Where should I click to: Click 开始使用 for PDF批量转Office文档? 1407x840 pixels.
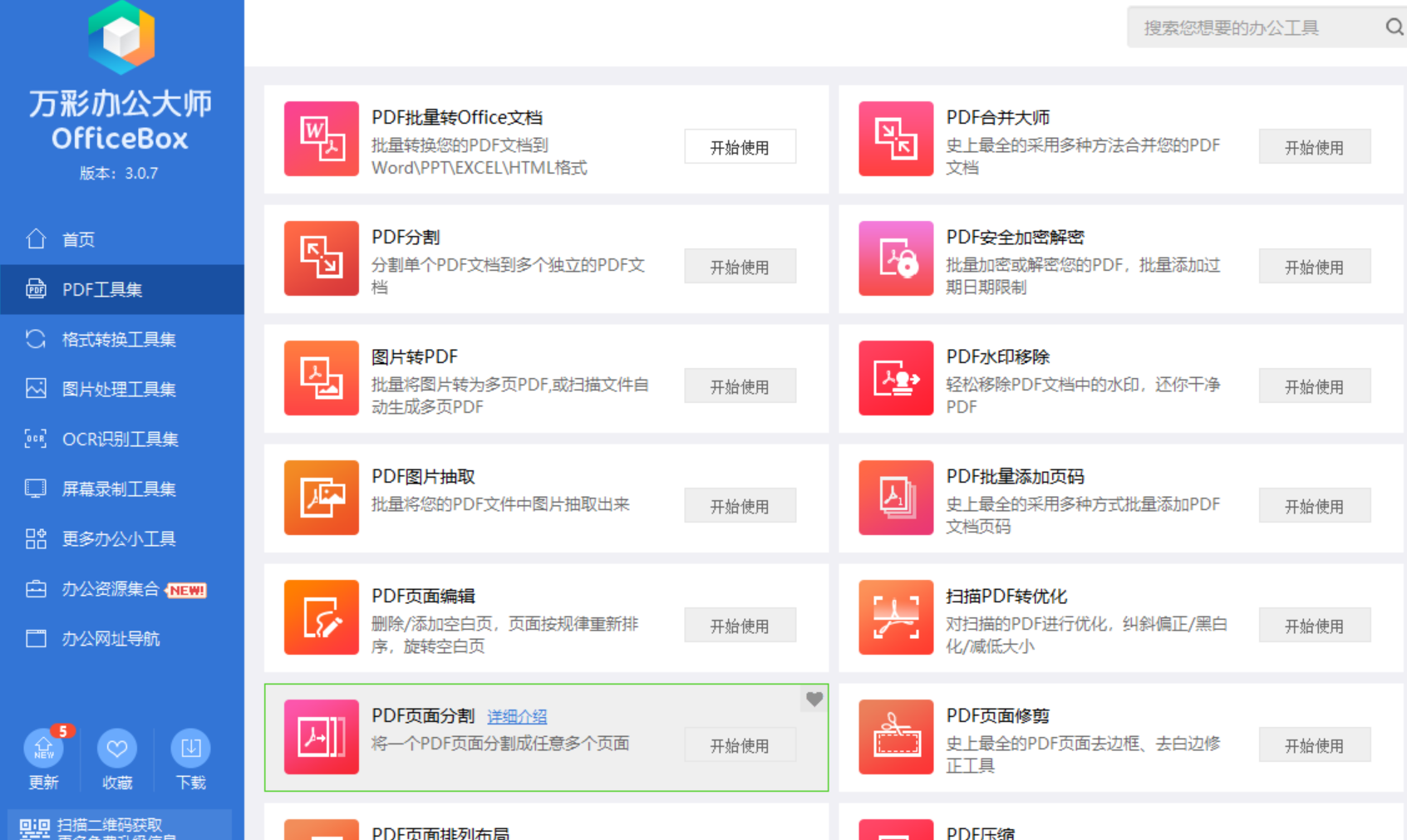(740, 147)
